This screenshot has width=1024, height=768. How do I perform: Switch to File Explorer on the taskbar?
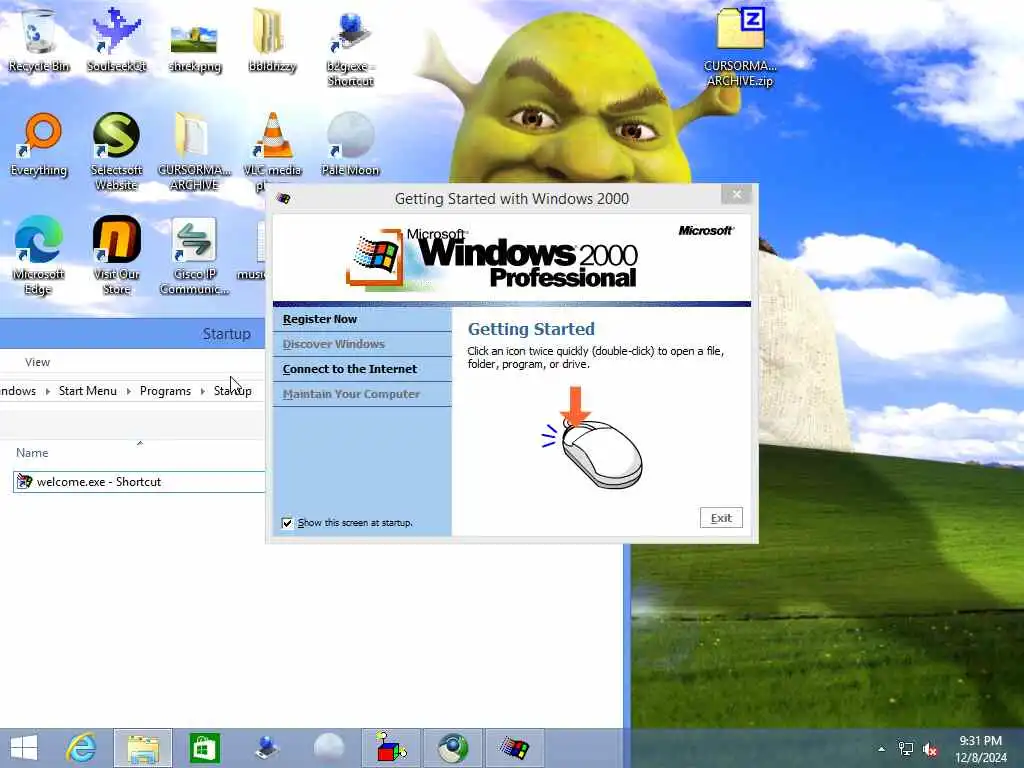click(x=143, y=748)
